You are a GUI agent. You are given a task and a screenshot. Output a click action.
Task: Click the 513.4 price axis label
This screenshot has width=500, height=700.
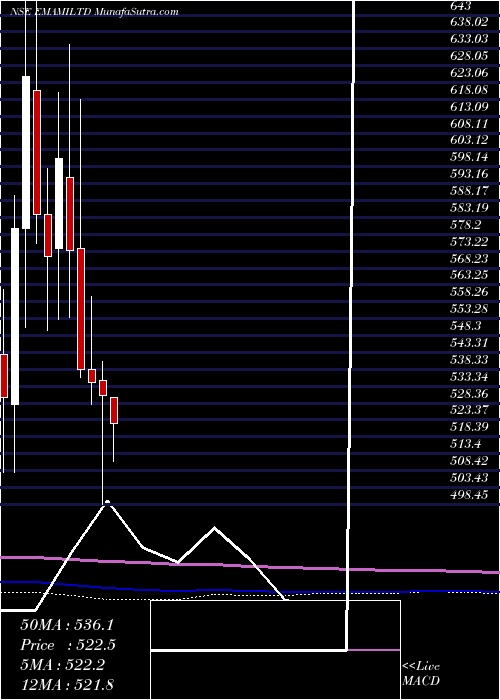point(465,444)
